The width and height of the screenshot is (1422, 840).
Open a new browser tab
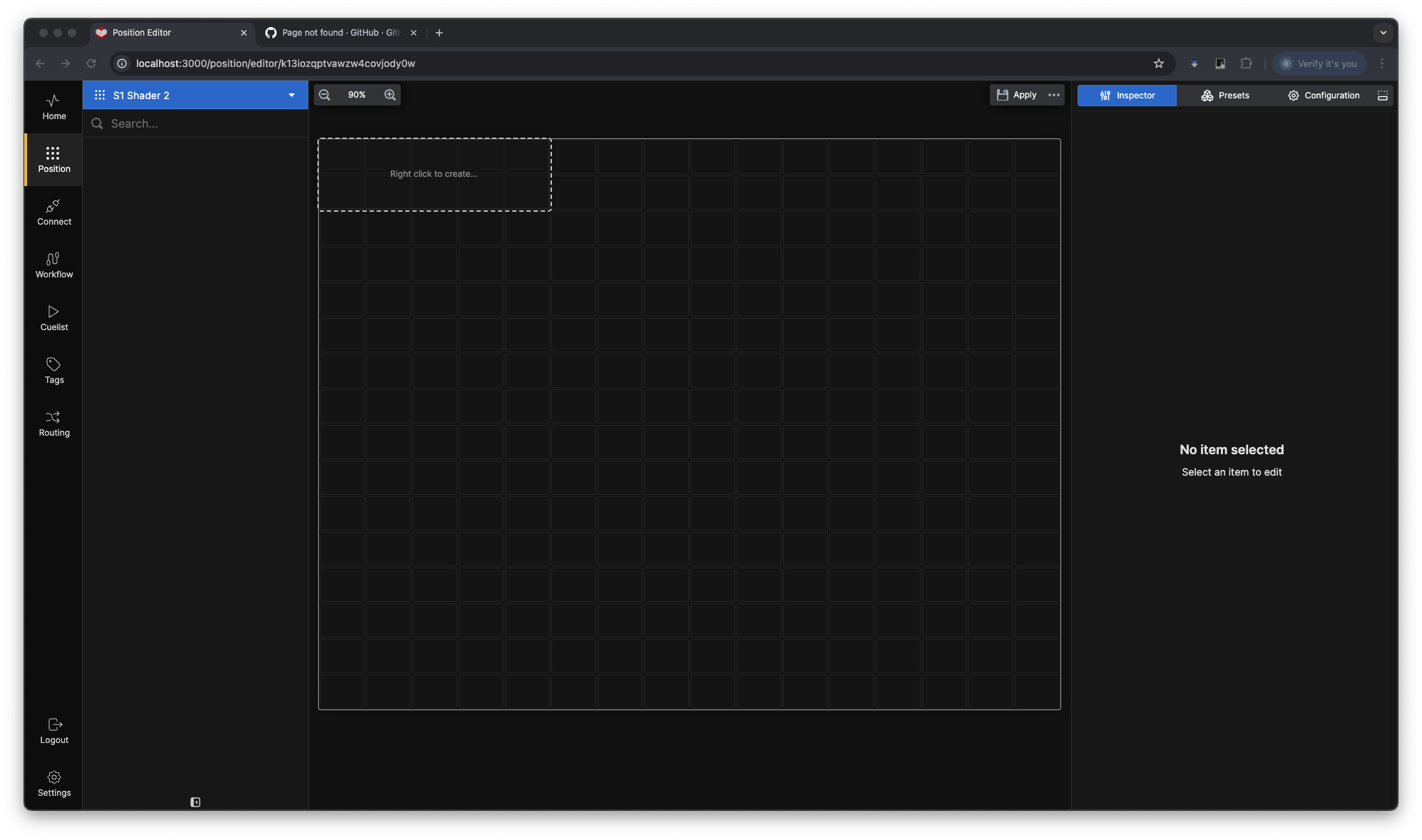(439, 33)
